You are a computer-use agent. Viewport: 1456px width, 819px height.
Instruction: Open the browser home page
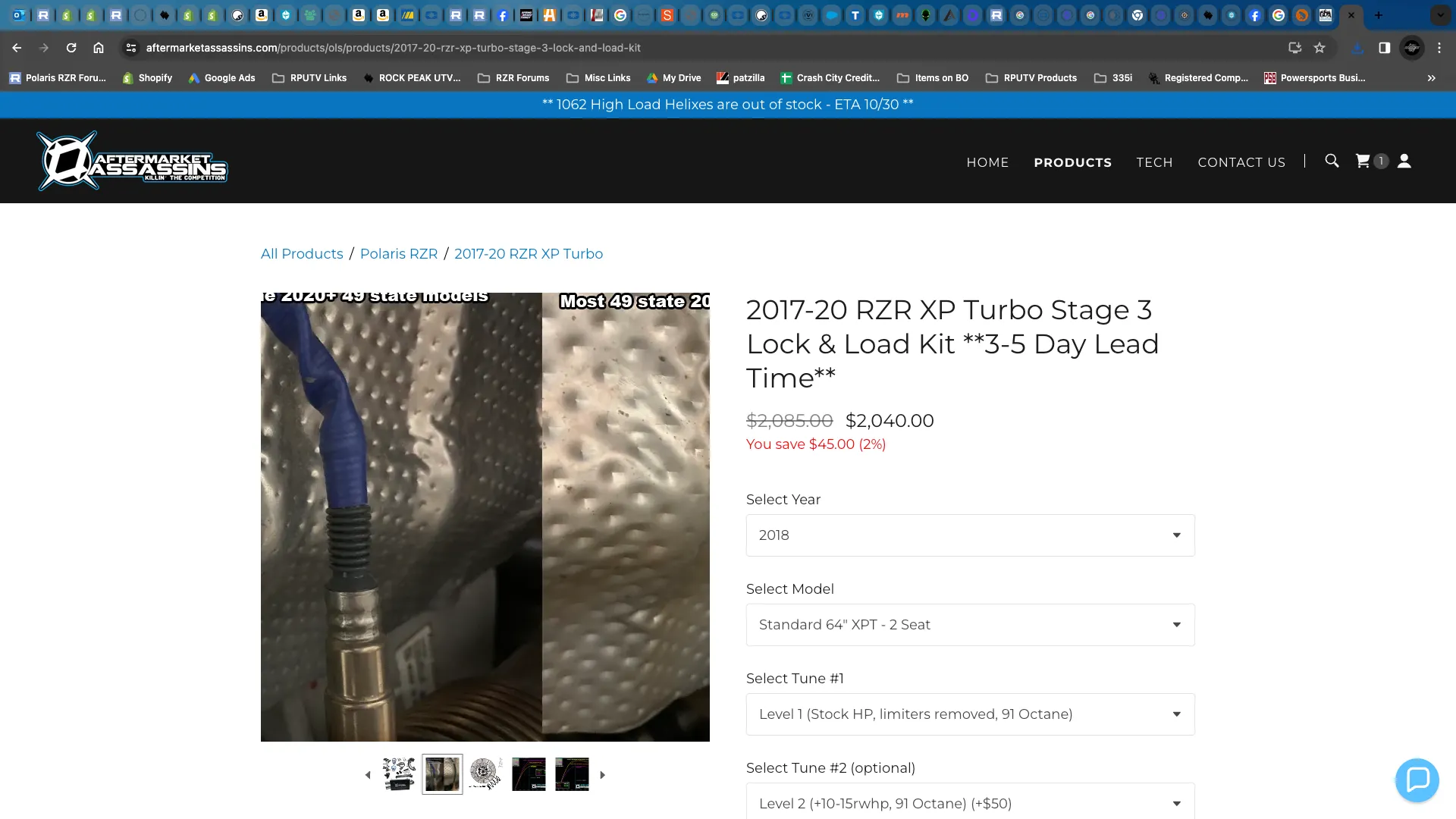99,48
